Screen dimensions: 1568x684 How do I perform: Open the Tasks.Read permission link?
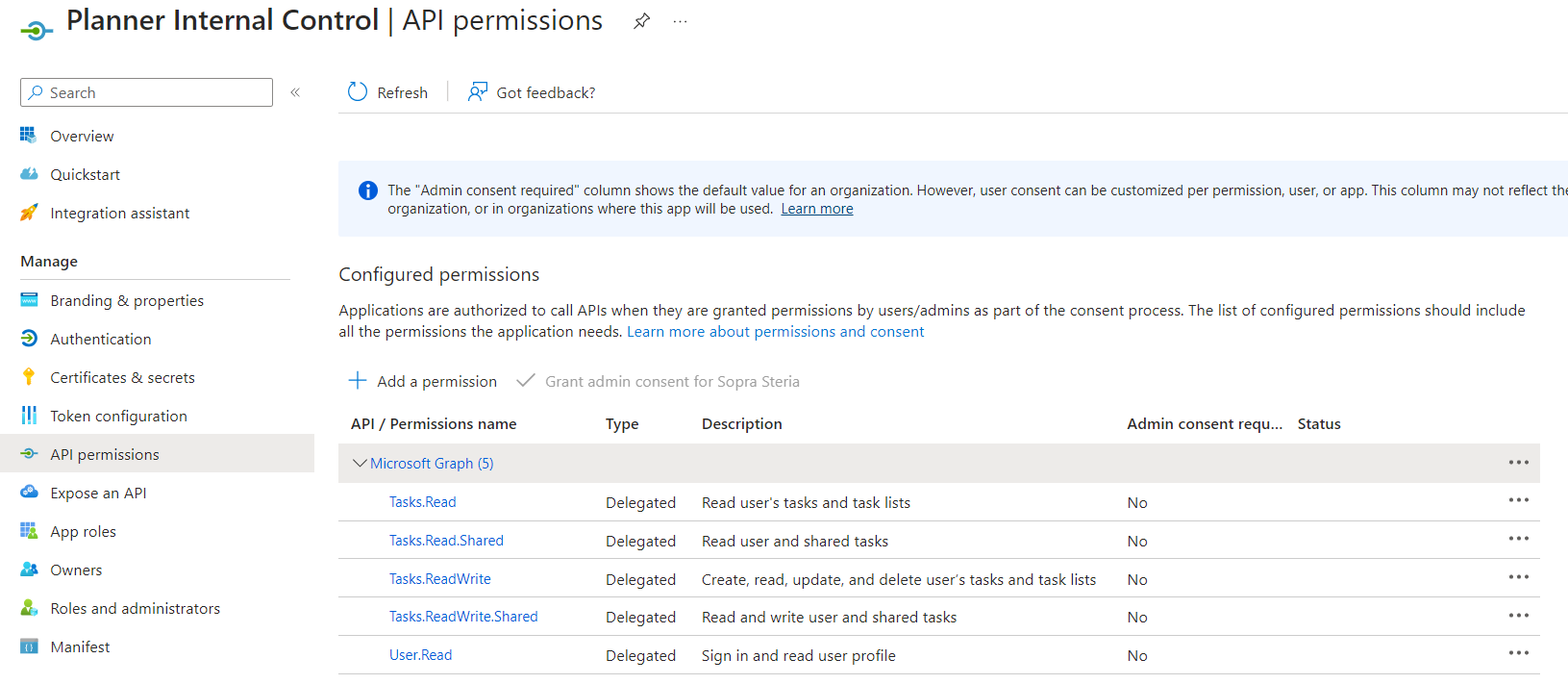(422, 501)
